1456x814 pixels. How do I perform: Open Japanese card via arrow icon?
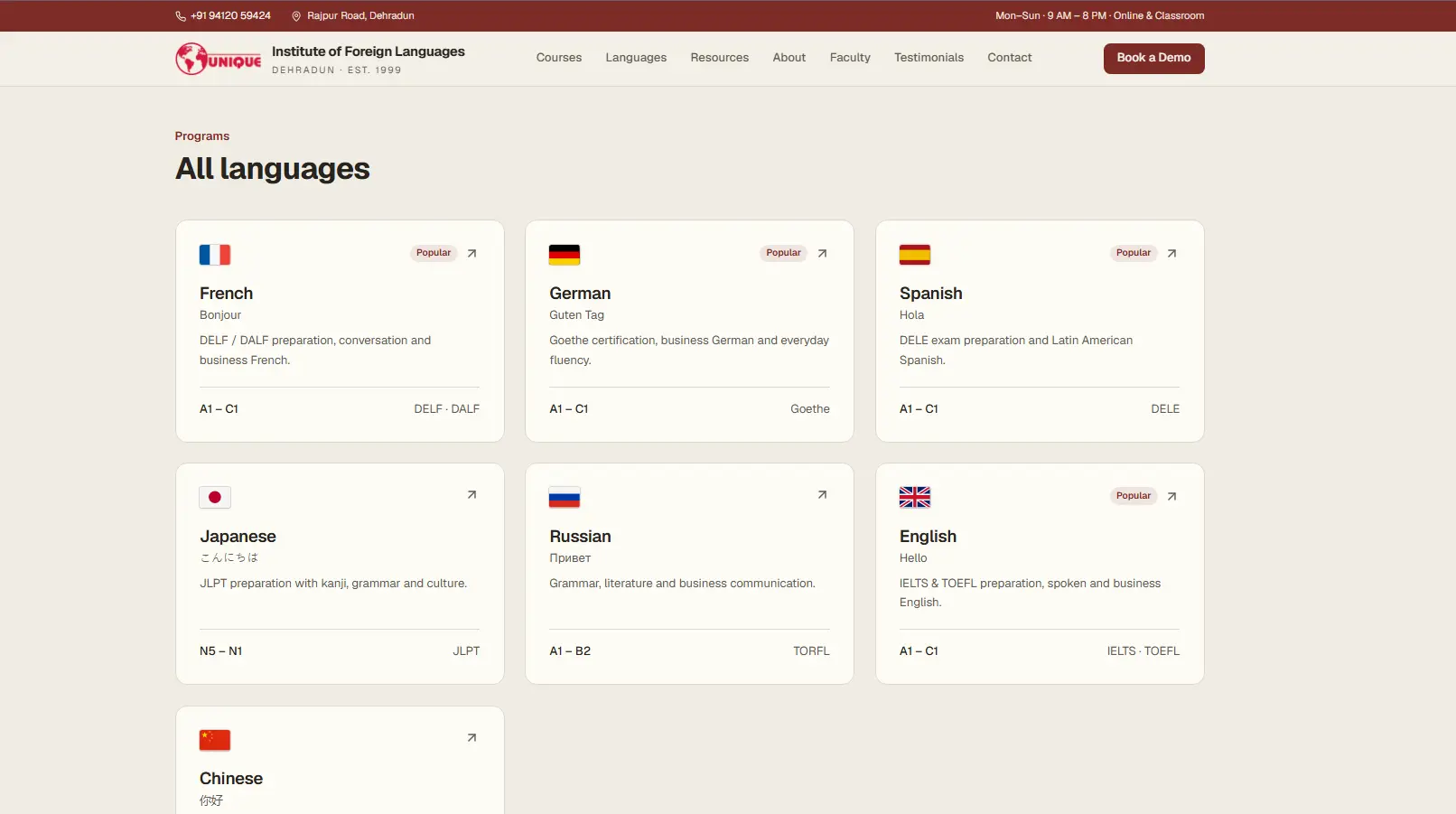coord(471,495)
